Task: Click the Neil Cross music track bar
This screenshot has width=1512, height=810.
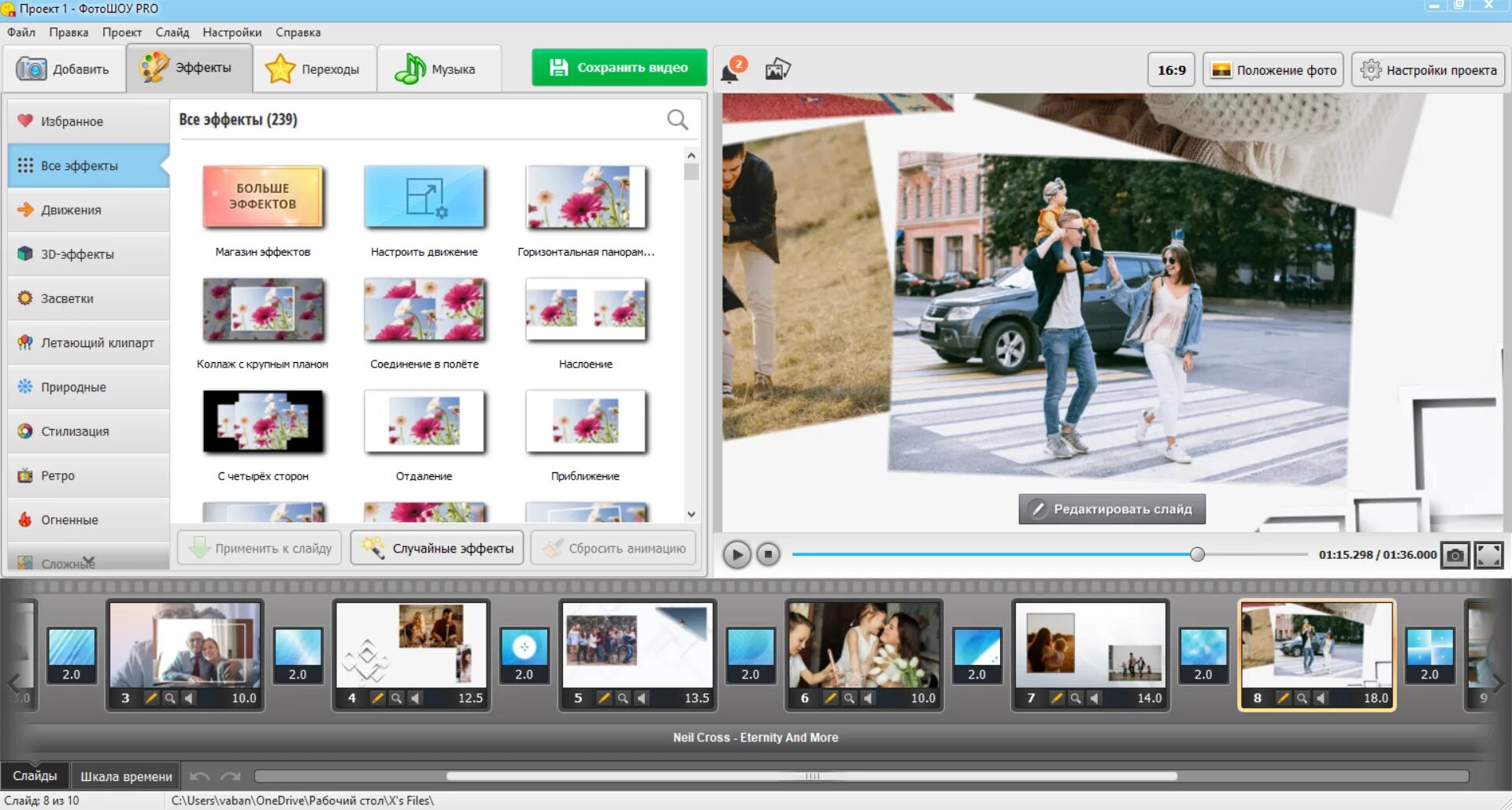Action: coord(756,738)
